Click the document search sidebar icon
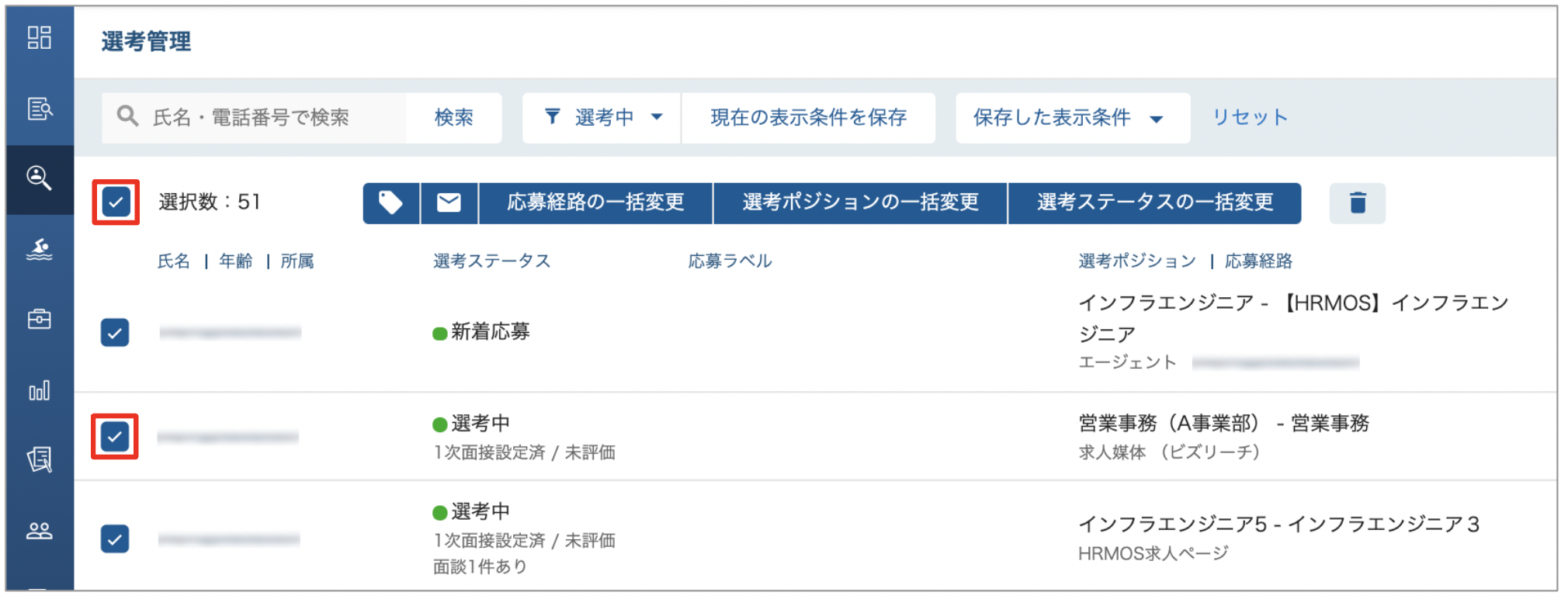 pyautogui.click(x=39, y=109)
